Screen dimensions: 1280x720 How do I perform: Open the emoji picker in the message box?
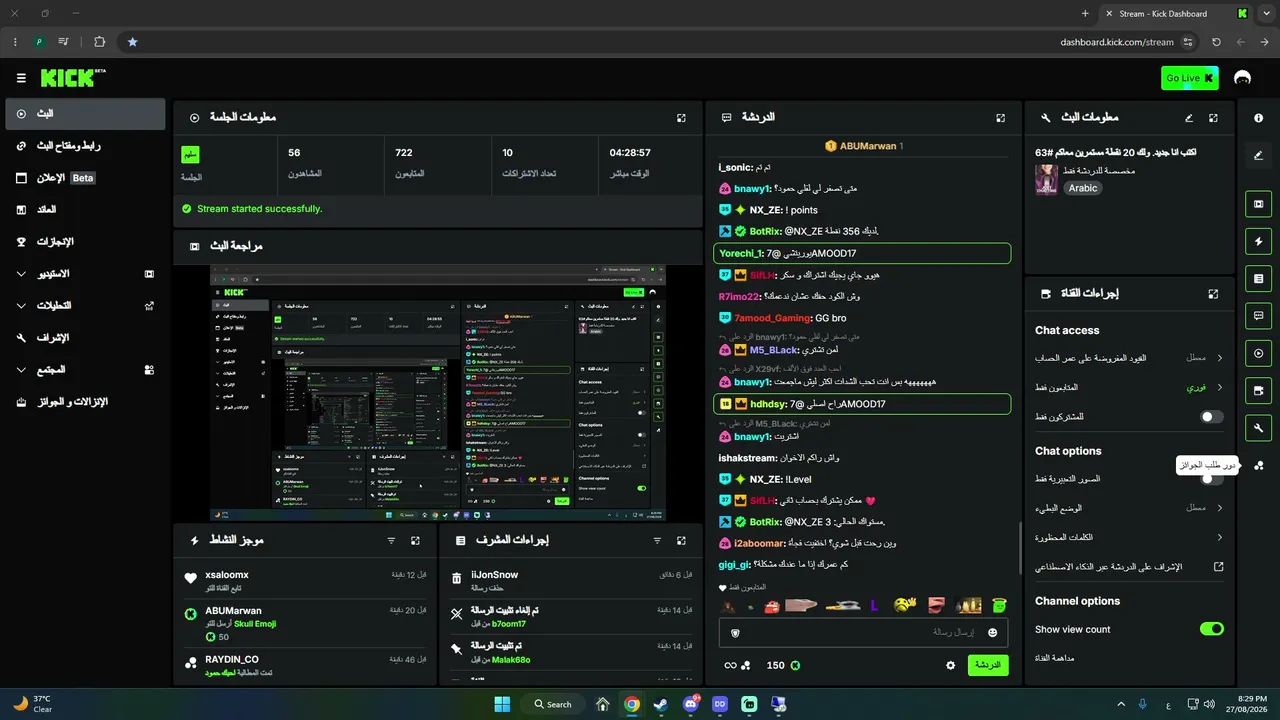(x=992, y=633)
